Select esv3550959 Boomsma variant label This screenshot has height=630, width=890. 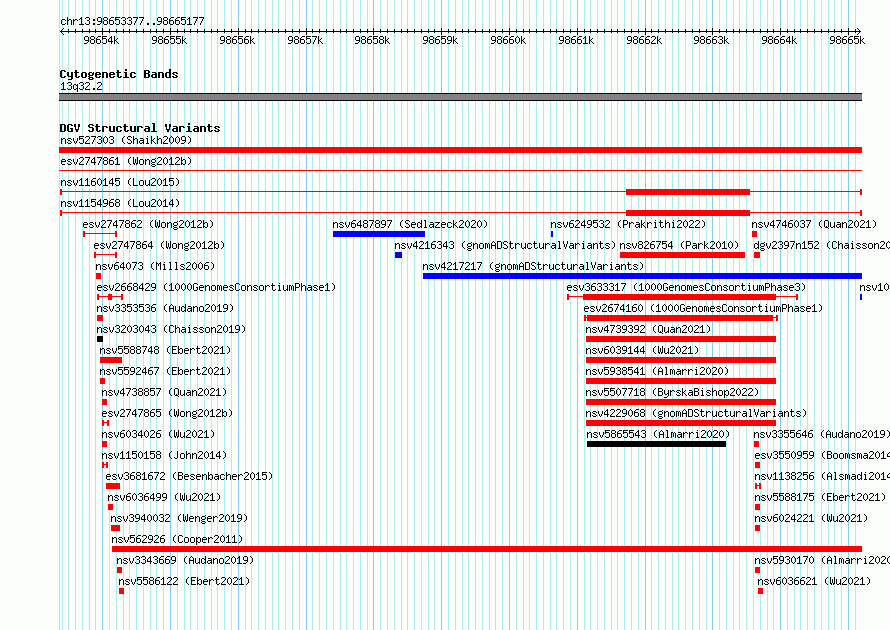[822, 455]
